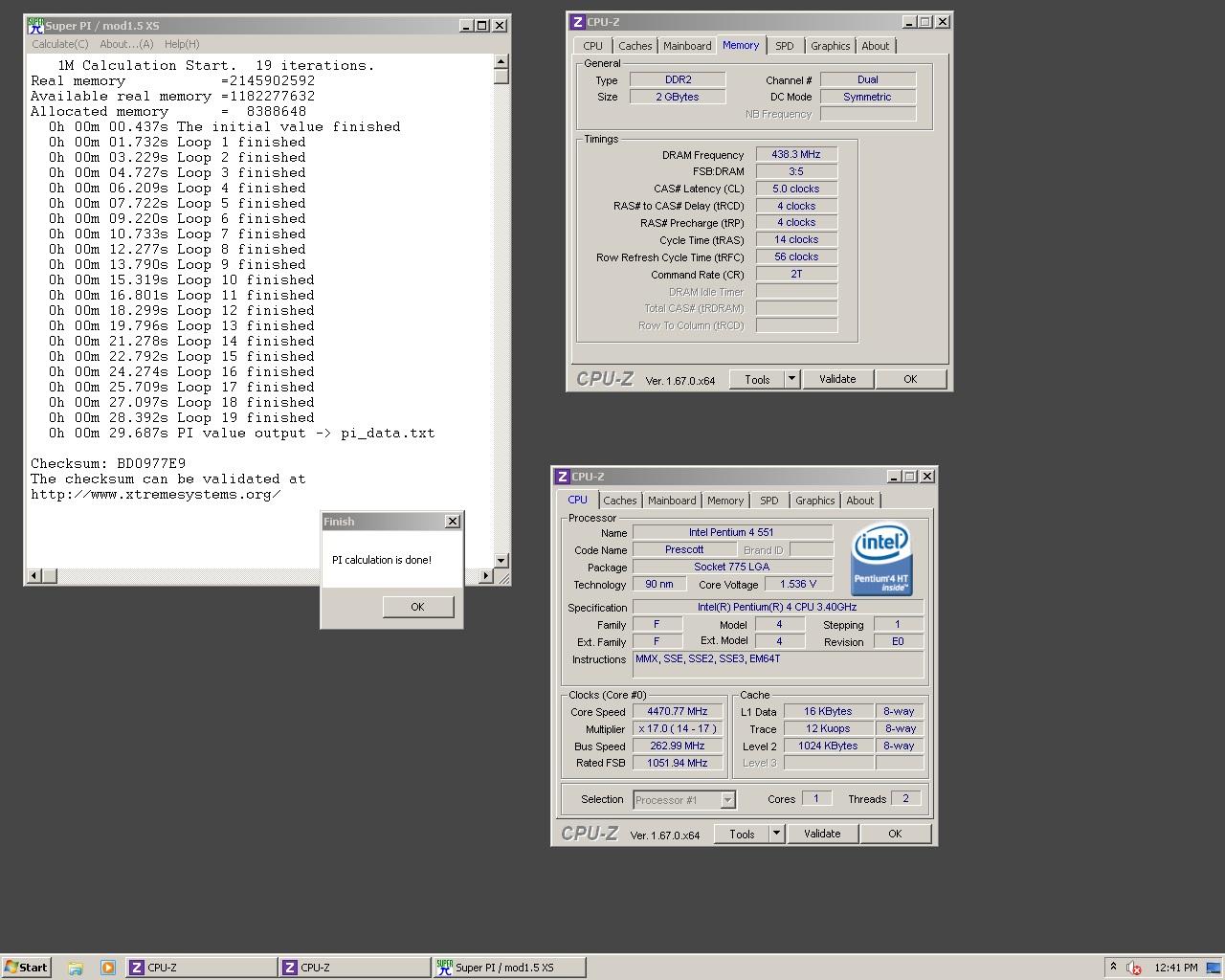Click FSB:DRAM value 3:5
Image resolution: width=1225 pixels, height=980 pixels.
pyautogui.click(x=796, y=171)
